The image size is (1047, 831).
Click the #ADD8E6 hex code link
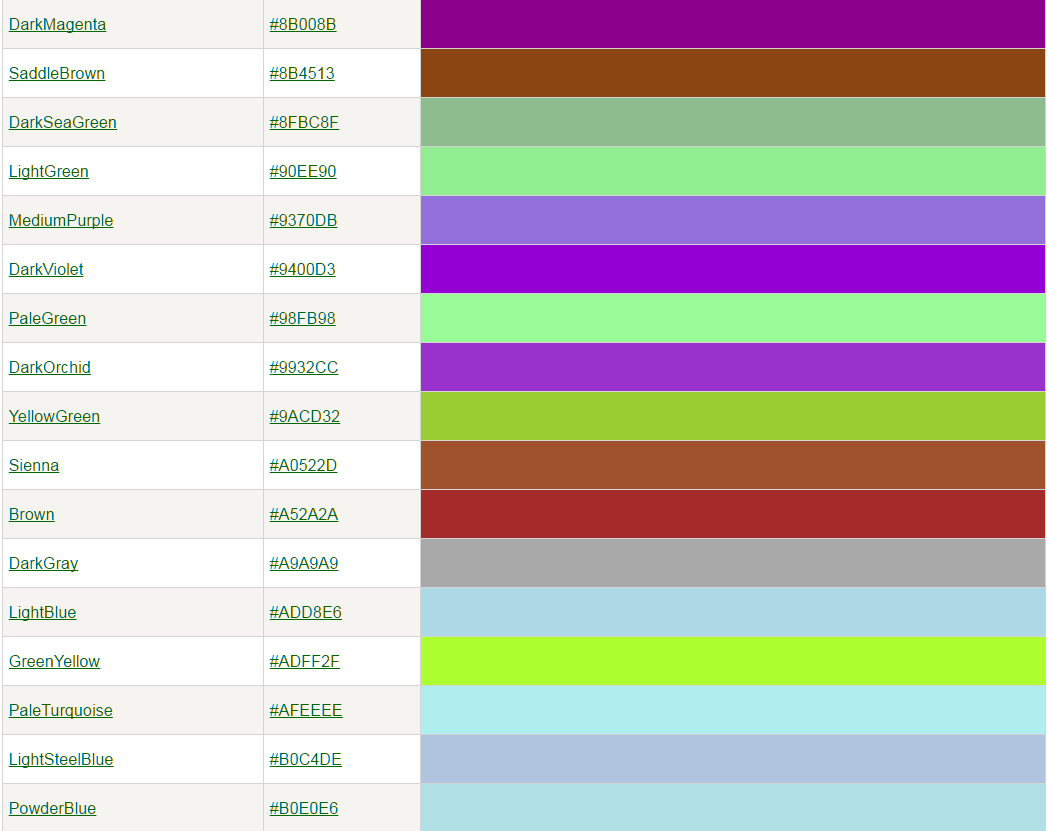point(305,613)
